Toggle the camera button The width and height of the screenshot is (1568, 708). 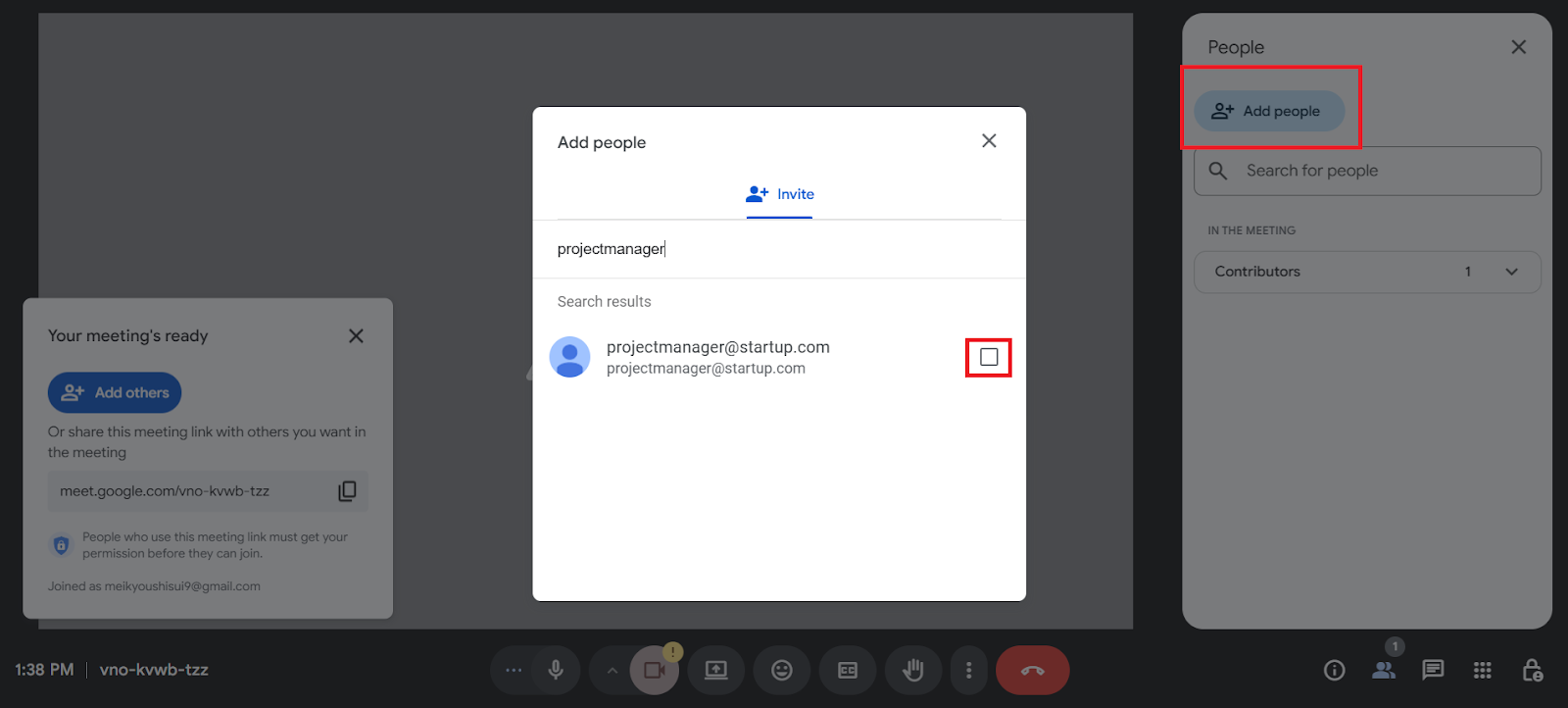655,671
